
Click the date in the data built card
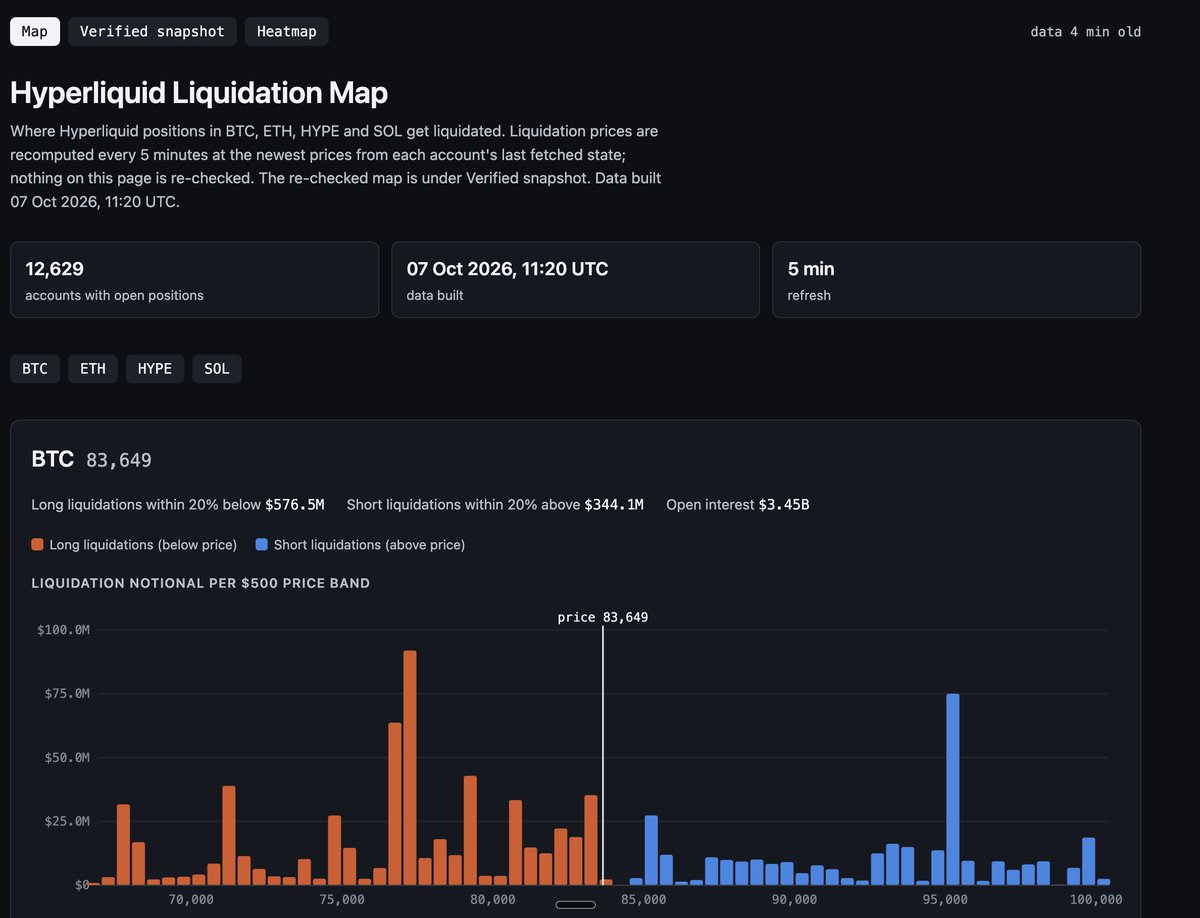(507, 269)
